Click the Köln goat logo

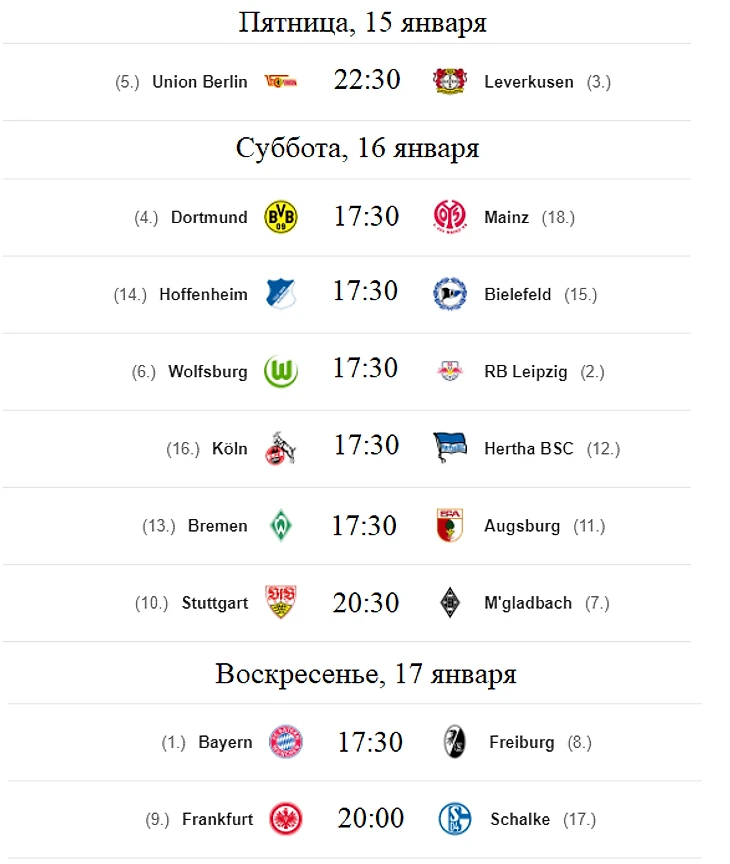[x=280, y=448]
